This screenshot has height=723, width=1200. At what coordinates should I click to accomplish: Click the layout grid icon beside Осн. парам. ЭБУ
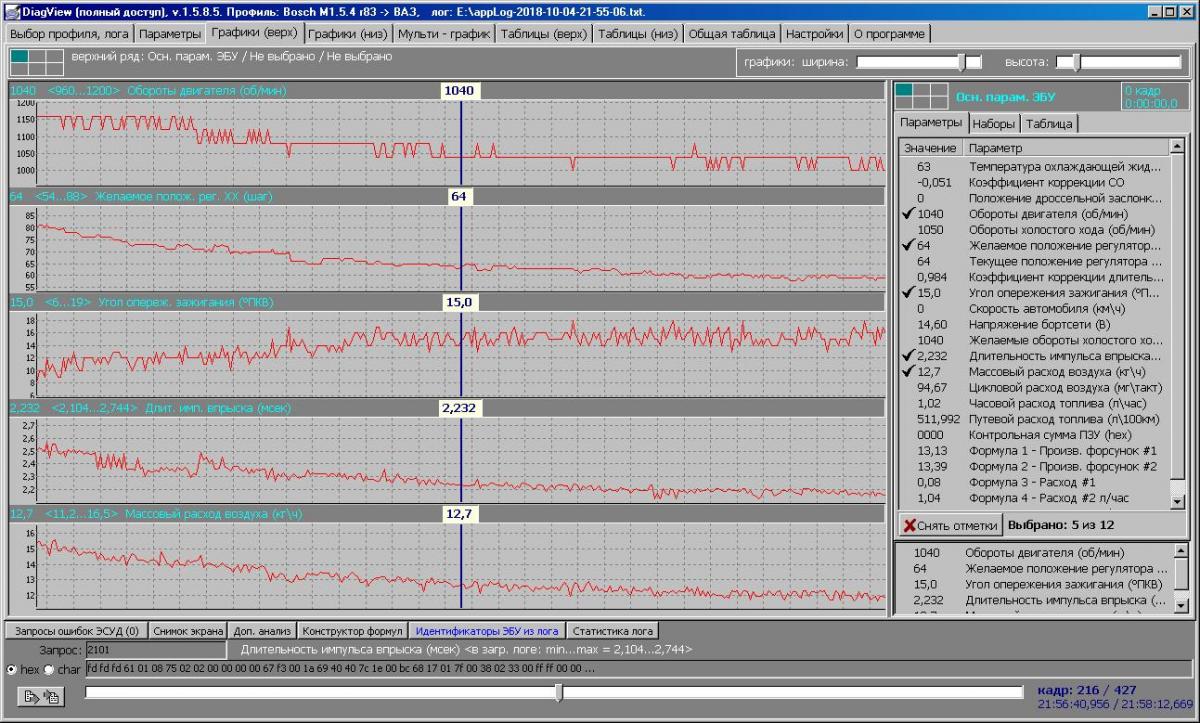click(920, 96)
